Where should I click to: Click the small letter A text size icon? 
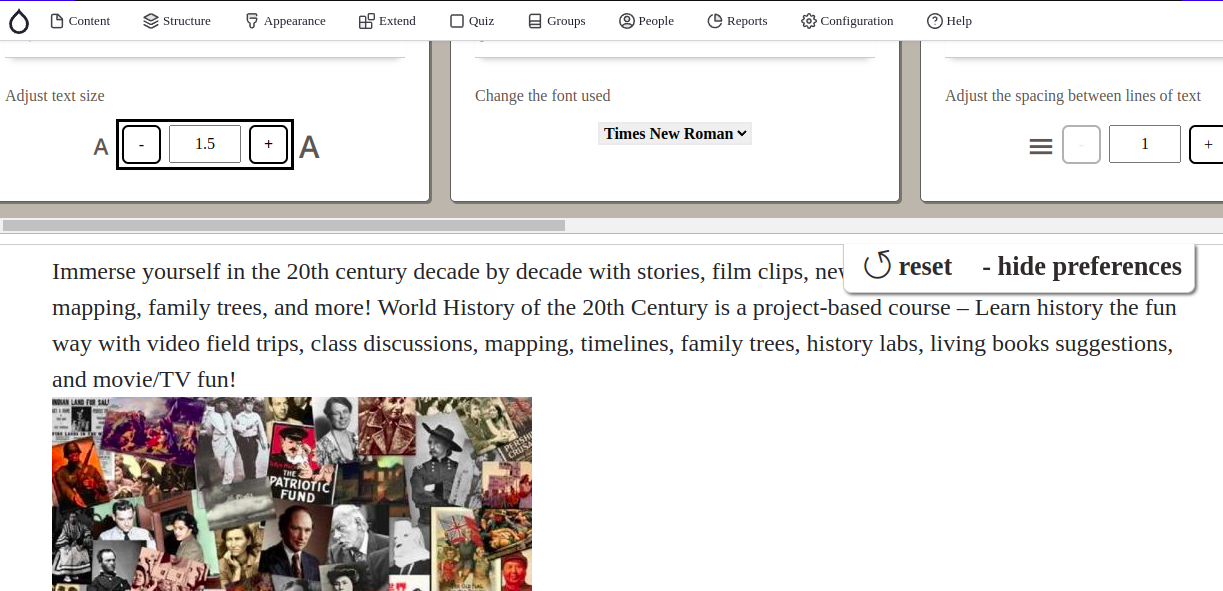pyautogui.click(x=101, y=148)
